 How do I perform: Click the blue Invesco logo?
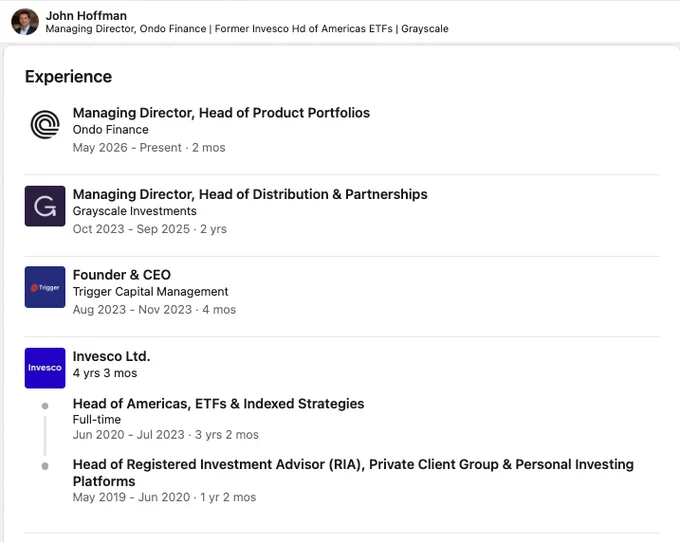45,368
